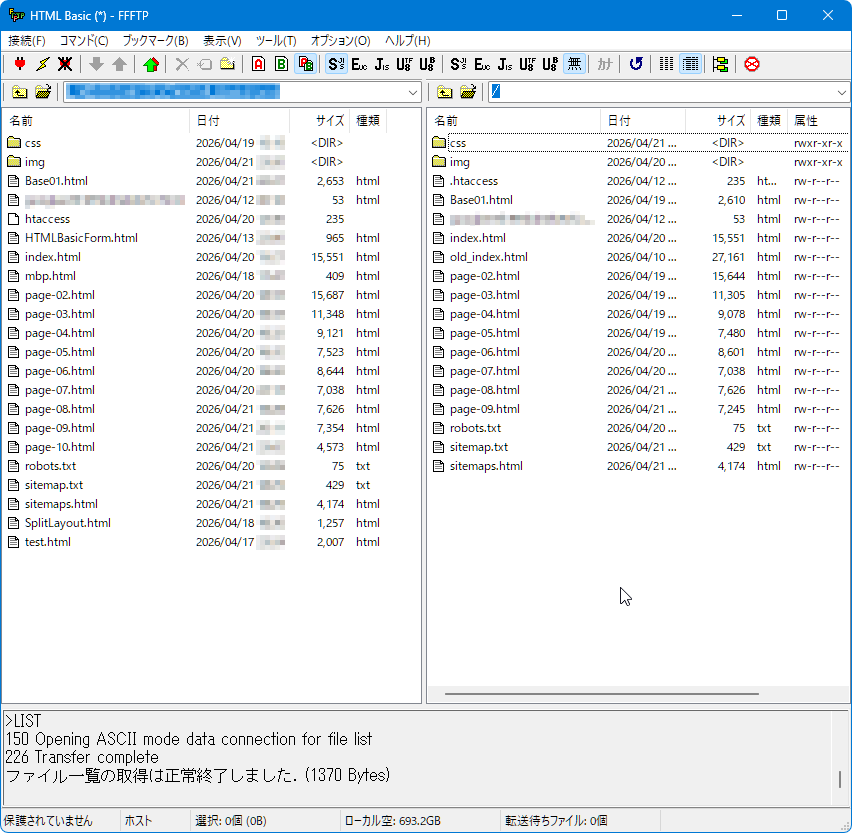Click the Connect plug icon in toolbar

(x=20, y=64)
